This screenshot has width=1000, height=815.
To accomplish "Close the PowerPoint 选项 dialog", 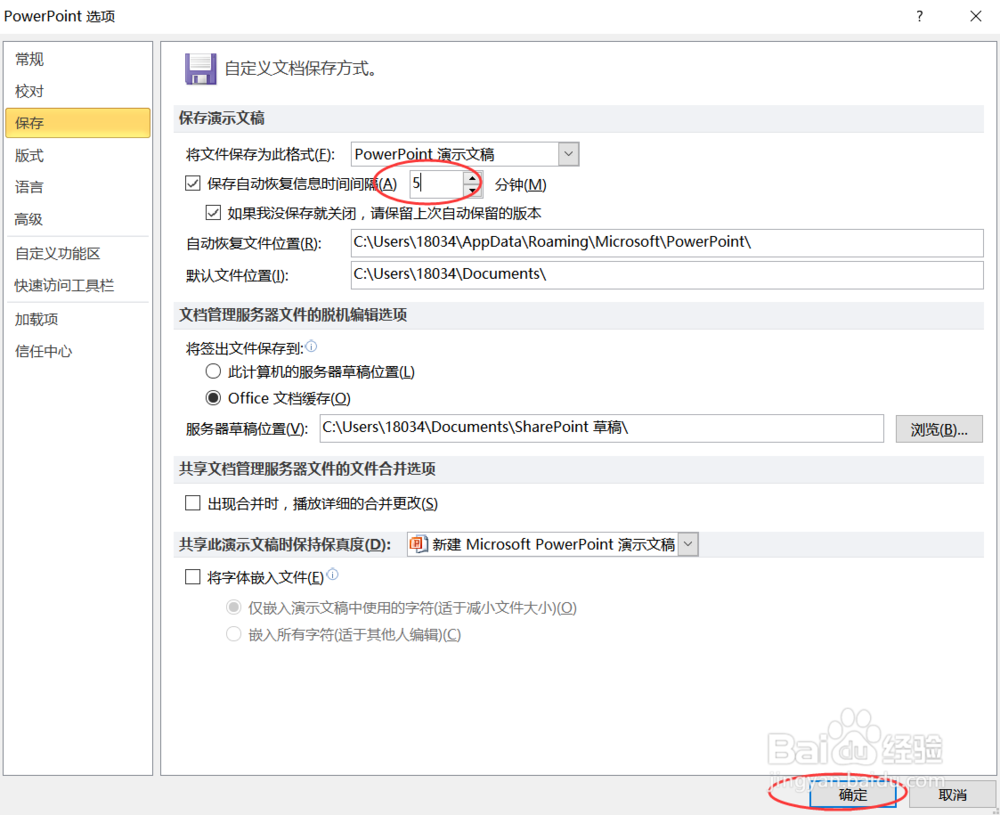I will [x=976, y=16].
